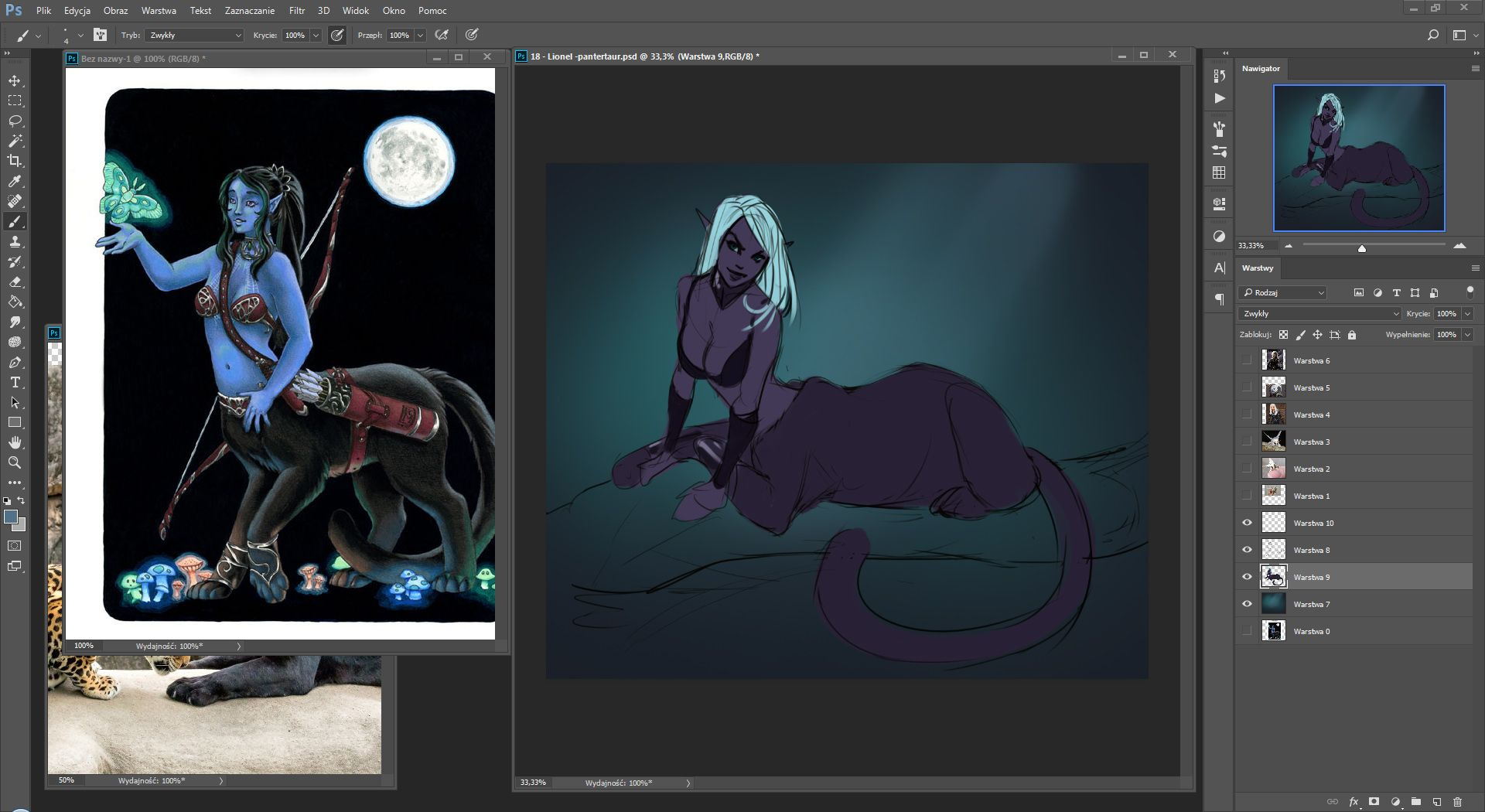This screenshot has width=1485, height=812.
Task: Switch to the Warstwy panel tab
Action: [x=1257, y=268]
